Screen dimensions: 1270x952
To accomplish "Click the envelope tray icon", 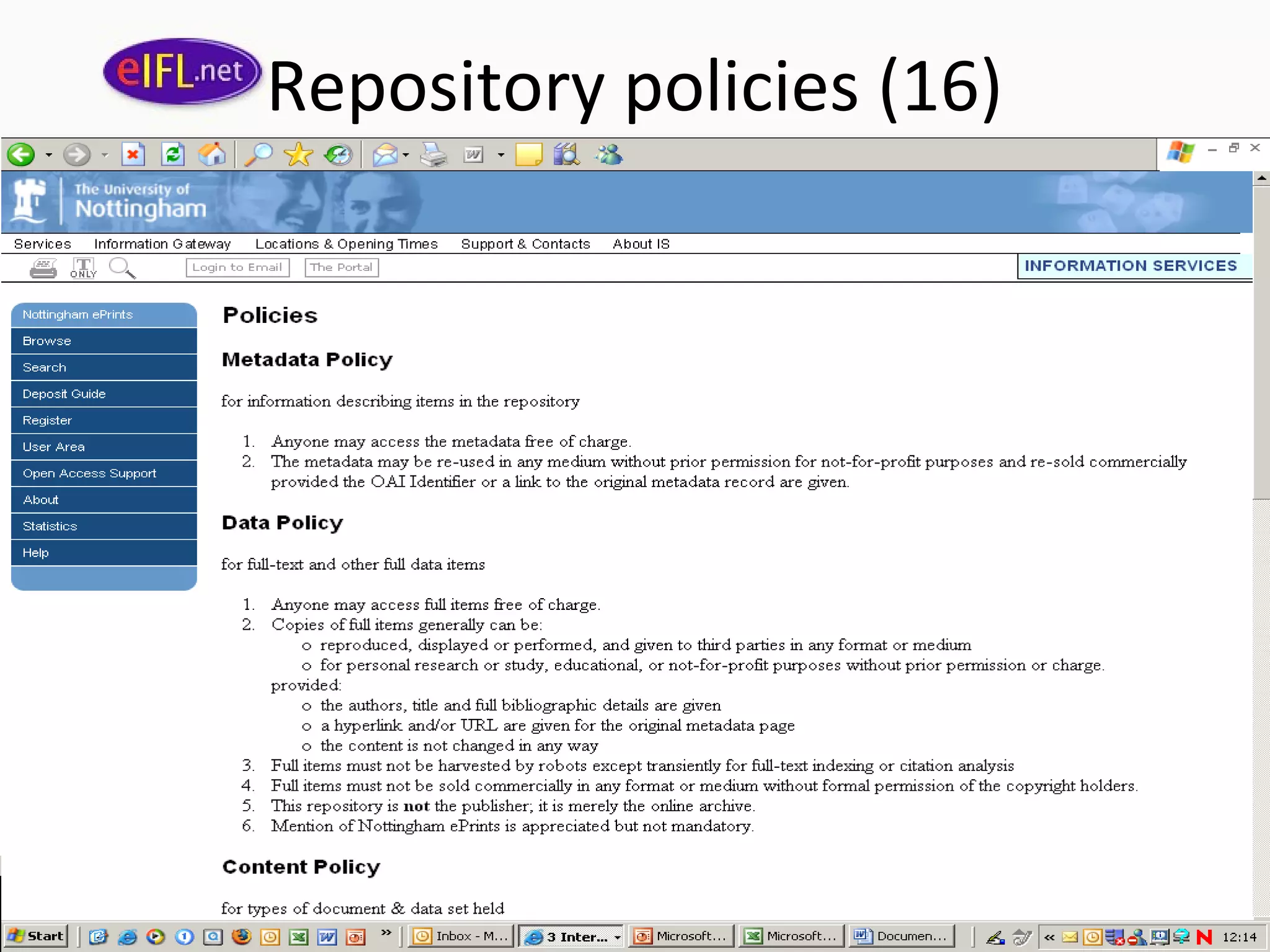I will click(x=1070, y=937).
